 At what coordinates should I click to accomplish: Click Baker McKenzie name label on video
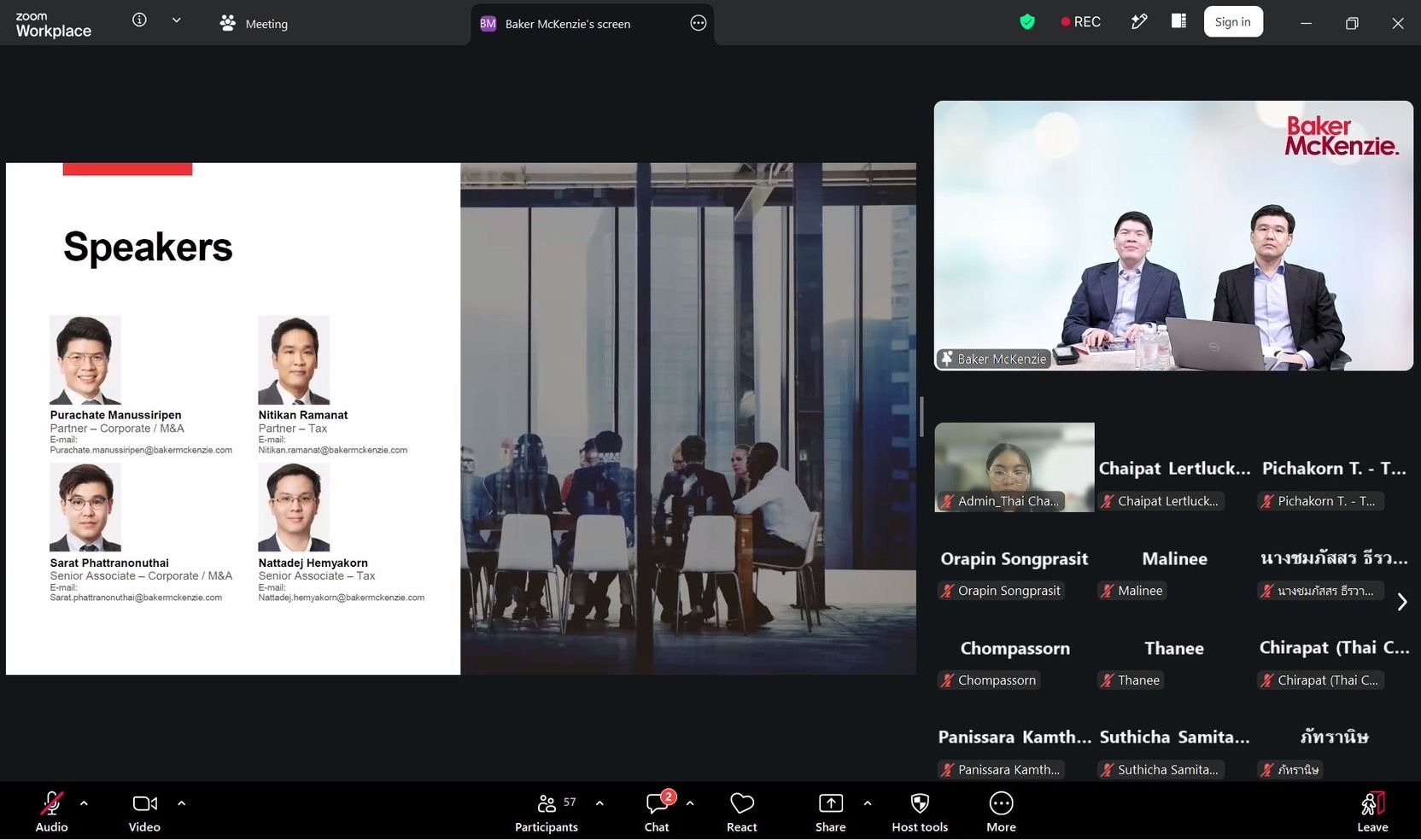[x=993, y=359]
